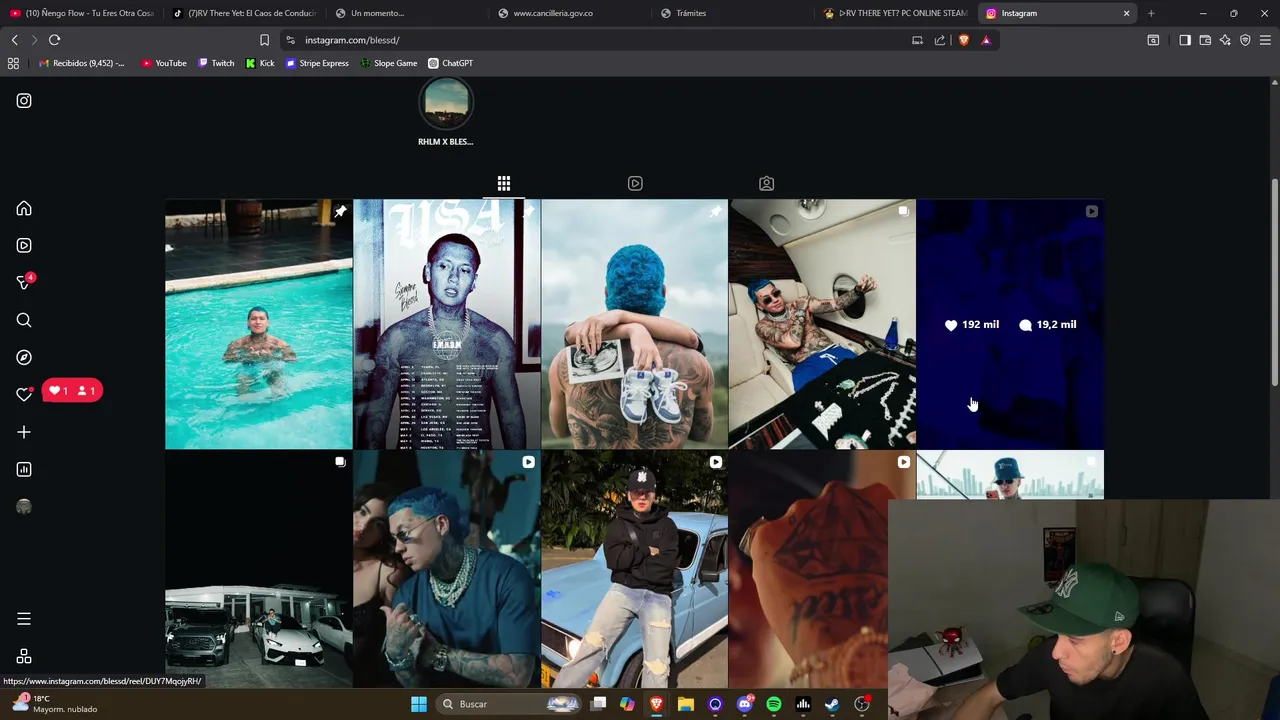Open the USA tour dates poster post
This screenshot has width=1280, height=720.
(446, 324)
